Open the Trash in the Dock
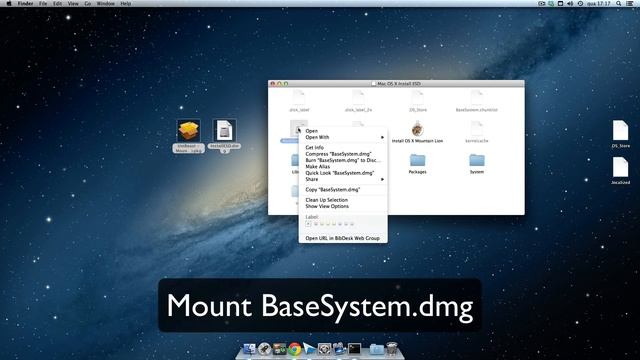The image size is (640, 360). click(392, 349)
